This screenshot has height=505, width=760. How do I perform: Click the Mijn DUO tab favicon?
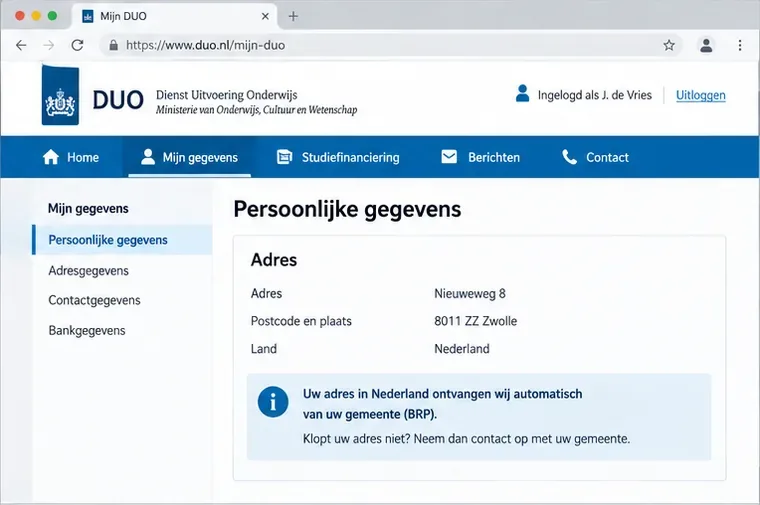pyautogui.click(x=88, y=16)
